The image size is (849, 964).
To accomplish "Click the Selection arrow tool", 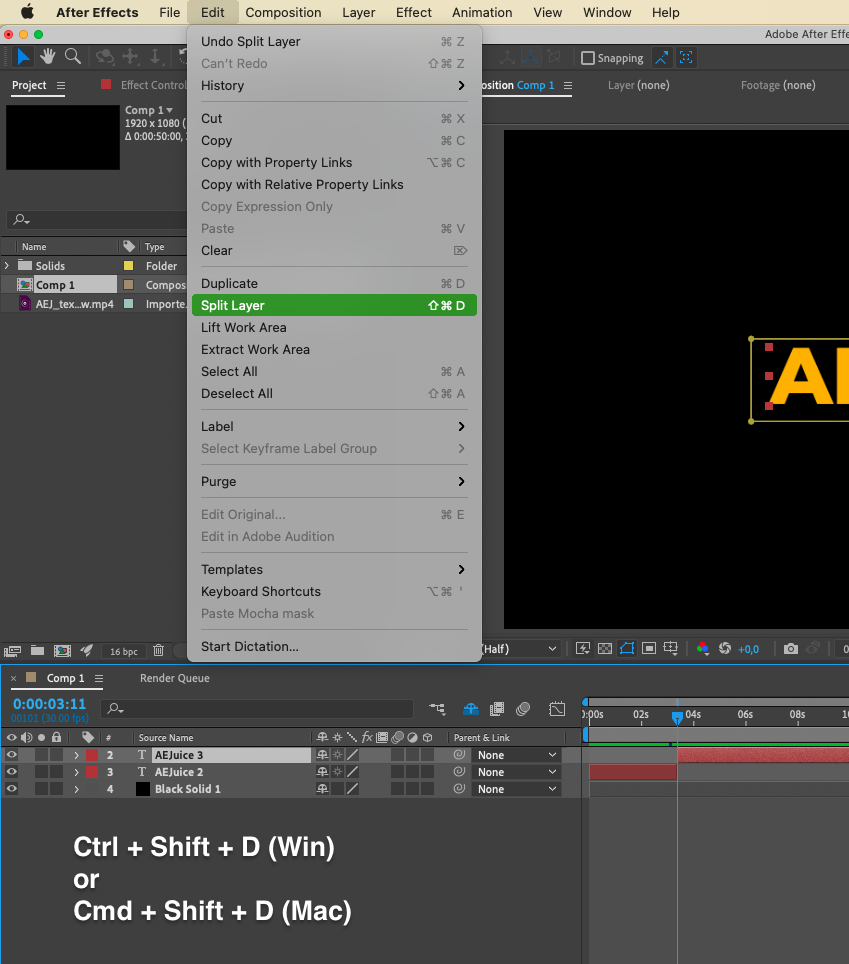I will click(24, 57).
